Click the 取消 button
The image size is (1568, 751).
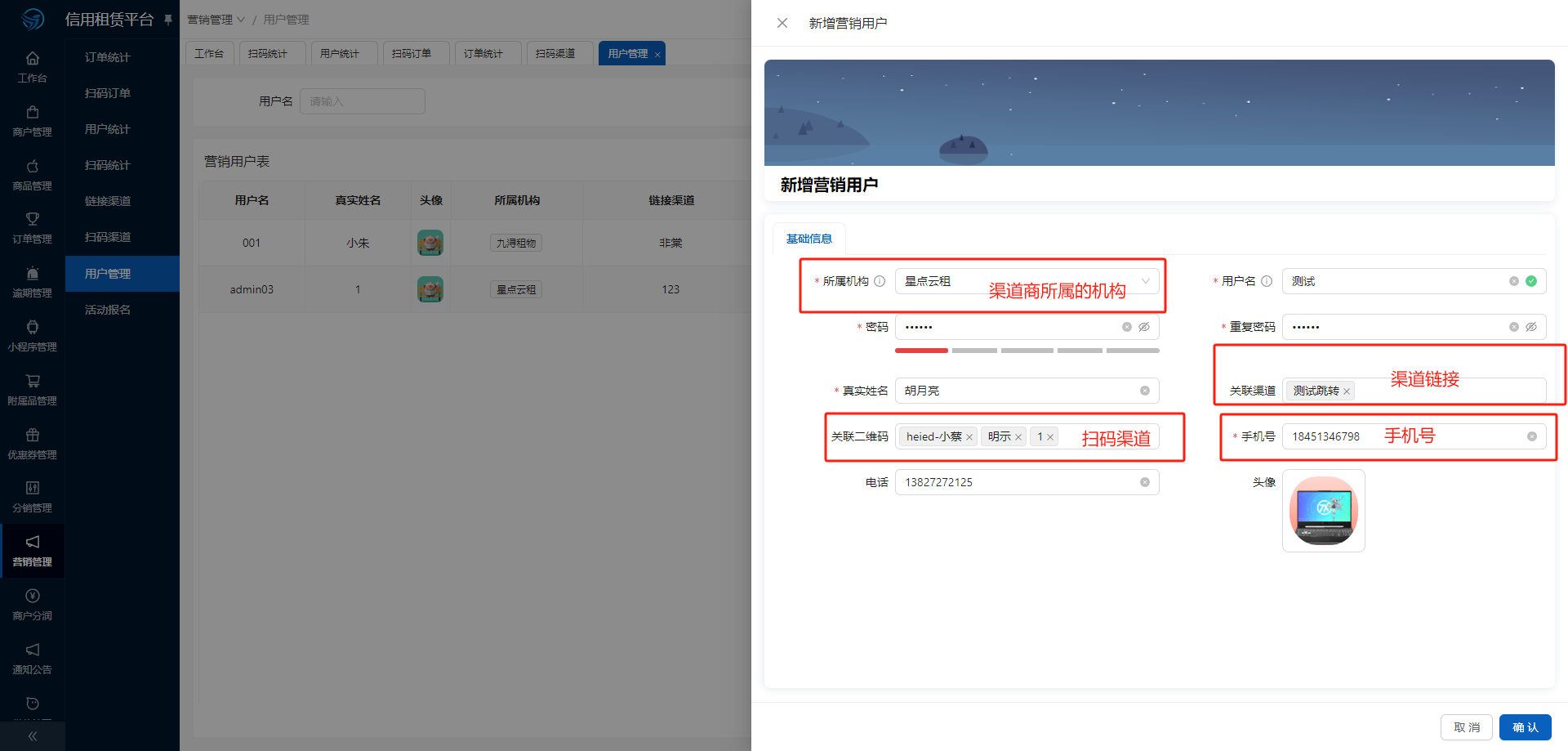(x=1466, y=727)
